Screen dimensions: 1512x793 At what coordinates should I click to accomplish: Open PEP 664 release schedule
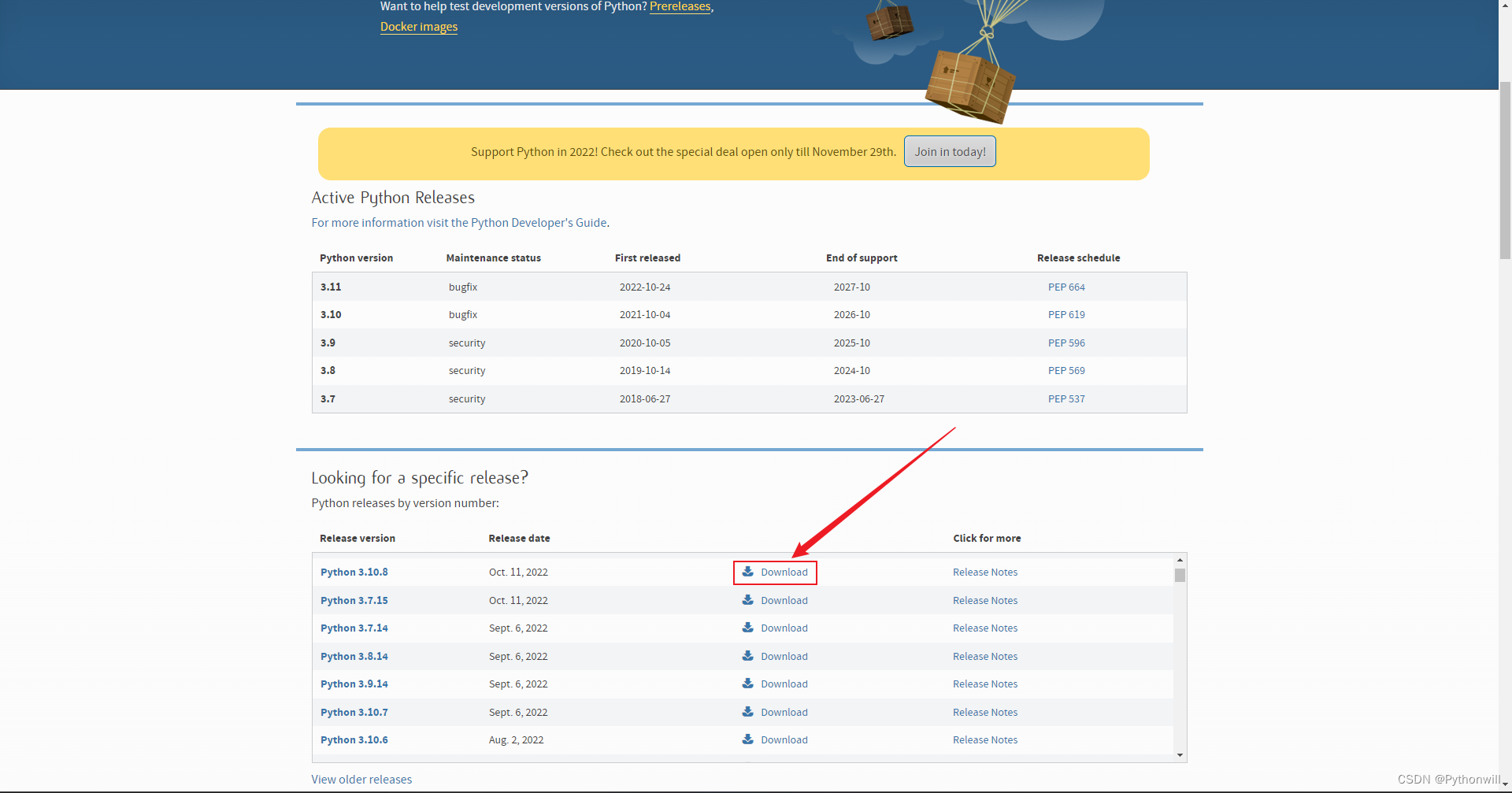tap(1066, 287)
